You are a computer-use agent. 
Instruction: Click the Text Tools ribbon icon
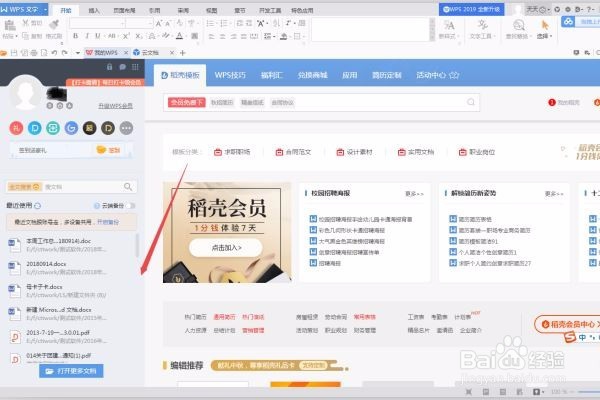click(x=483, y=25)
